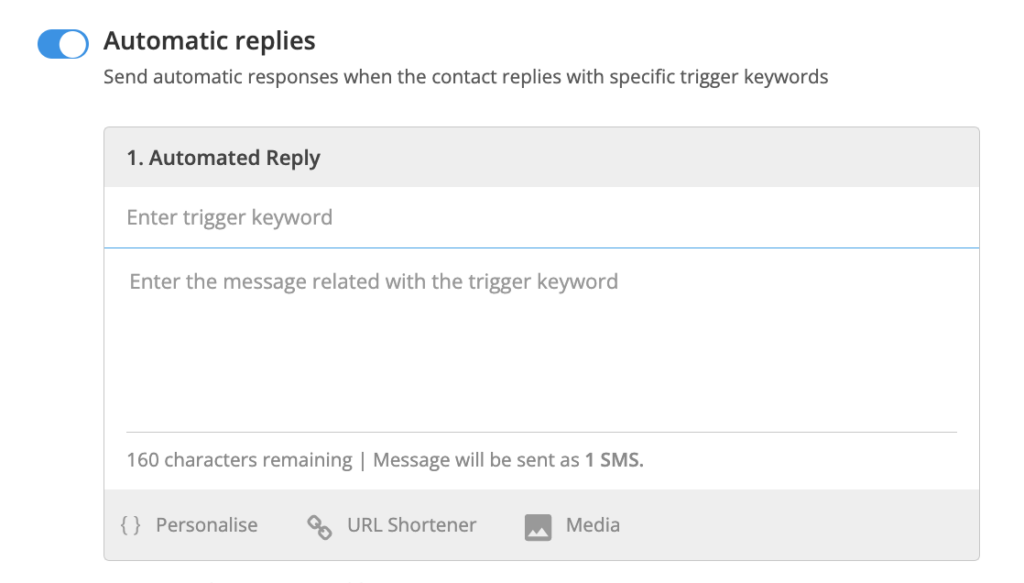Click the picture Media icon
This screenshot has width=1024, height=583.
click(x=538, y=528)
